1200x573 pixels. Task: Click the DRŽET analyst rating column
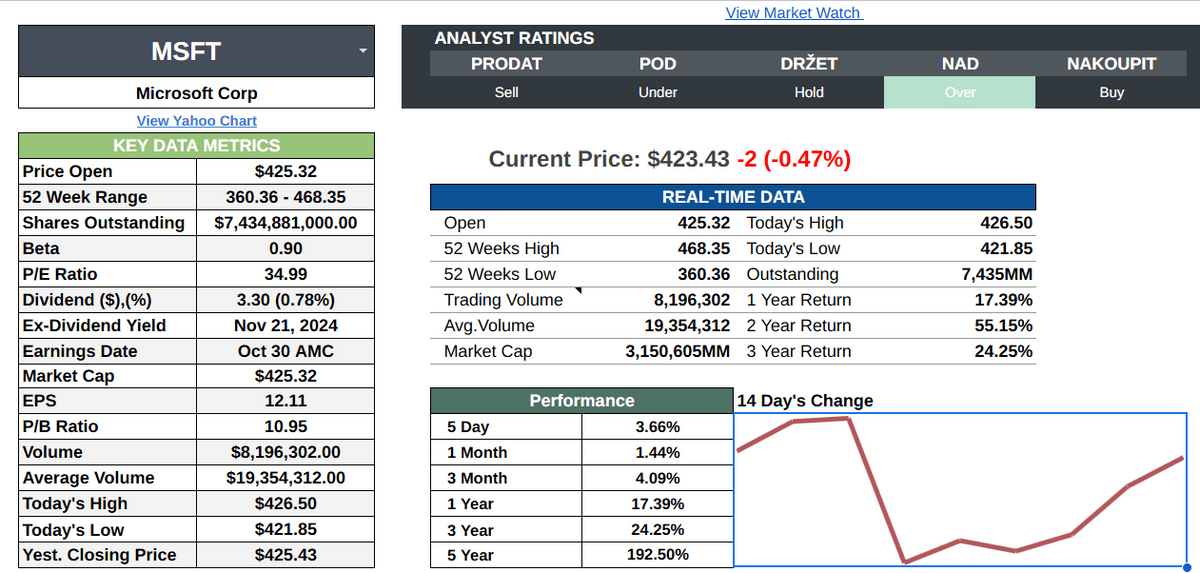809,64
